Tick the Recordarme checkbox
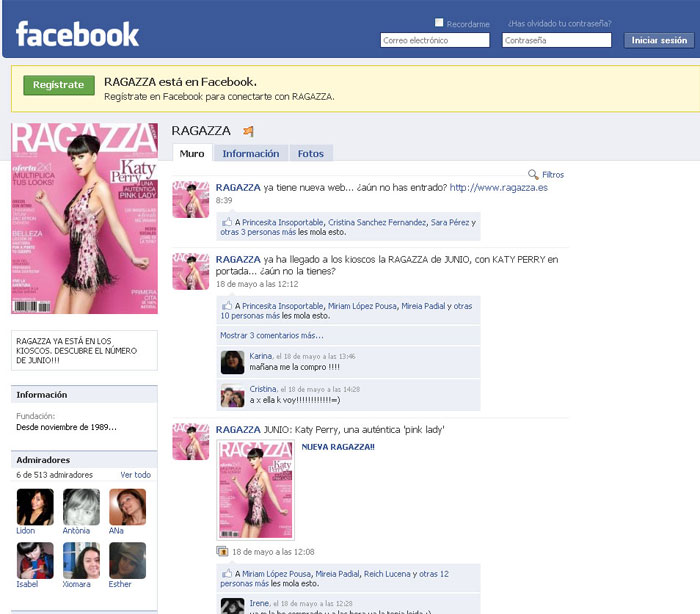The image size is (700, 614). 439,23
